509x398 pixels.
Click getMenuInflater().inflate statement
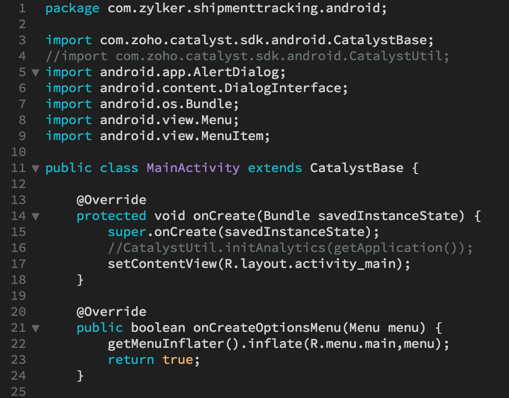278,344
